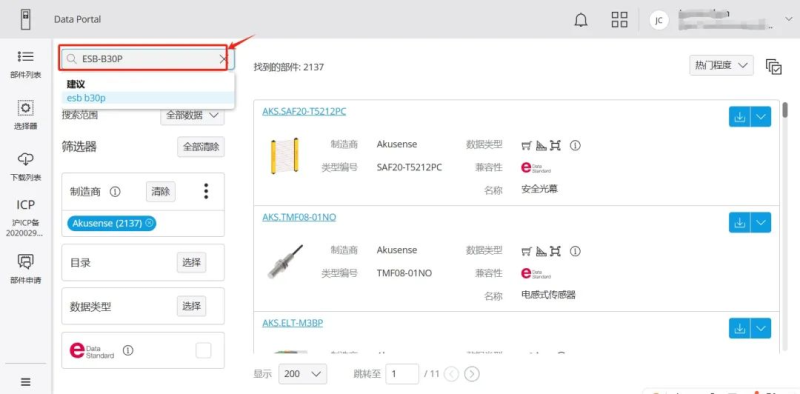Screen dimensions: 800x394
Task: Click the cart icon for SAF20-T5212PC
Action: click(527, 146)
